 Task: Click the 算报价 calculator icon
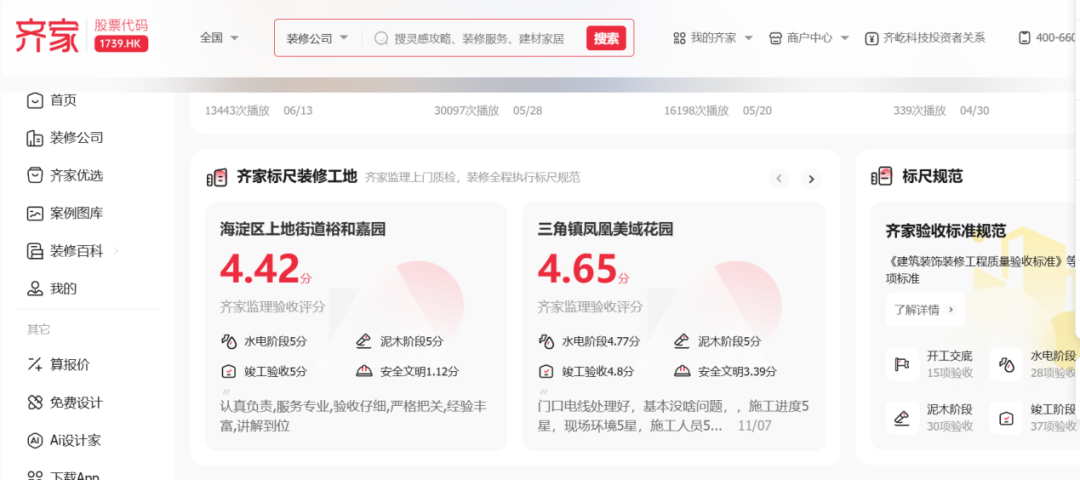coord(36,365)
